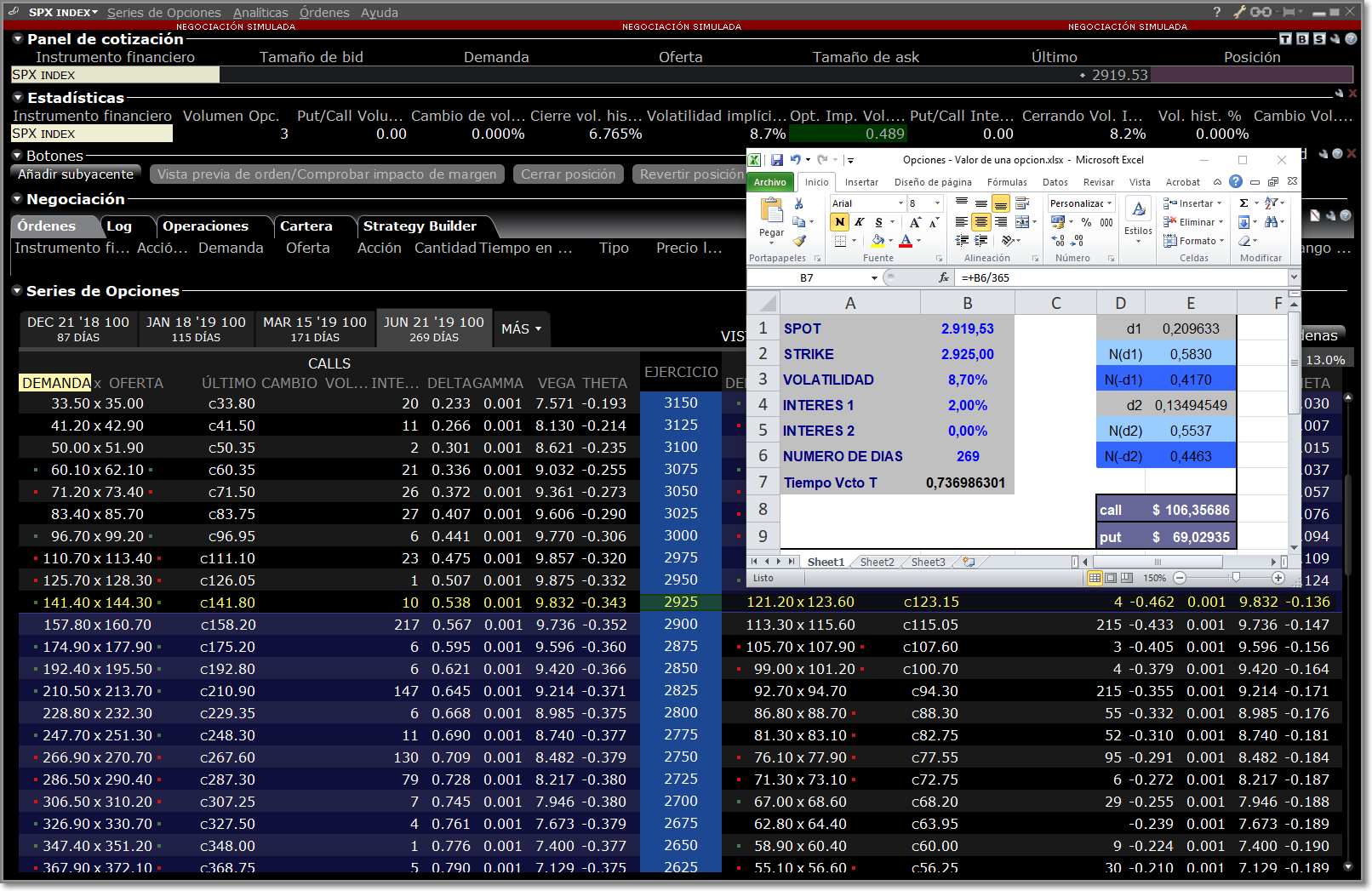The width and height of the screenshot is (1372, 891).
Task: Click the Formato button in Celdas group
Action: (1193, 241)
